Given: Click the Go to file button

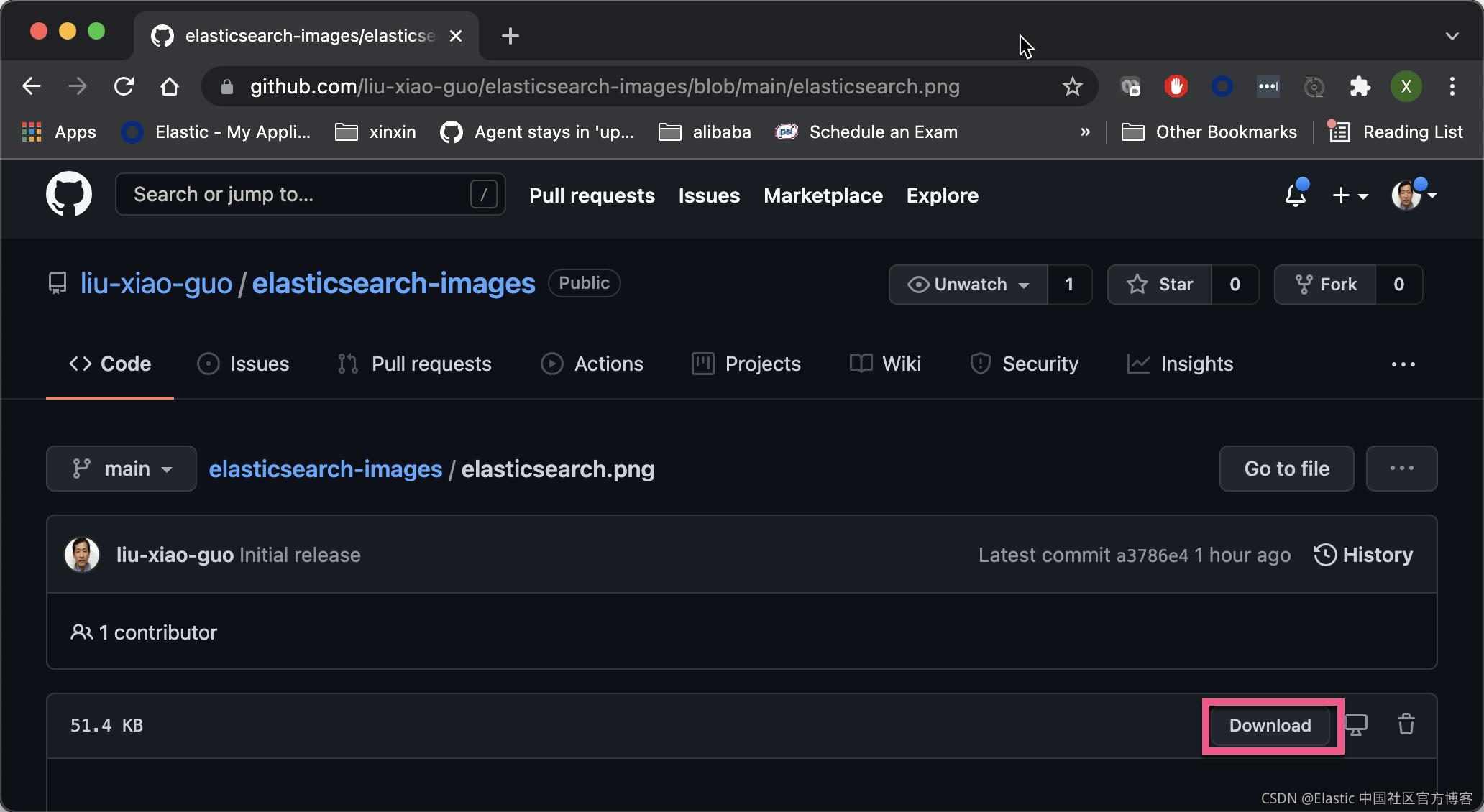Looking at the screenshot, I should click(1287, 469).
